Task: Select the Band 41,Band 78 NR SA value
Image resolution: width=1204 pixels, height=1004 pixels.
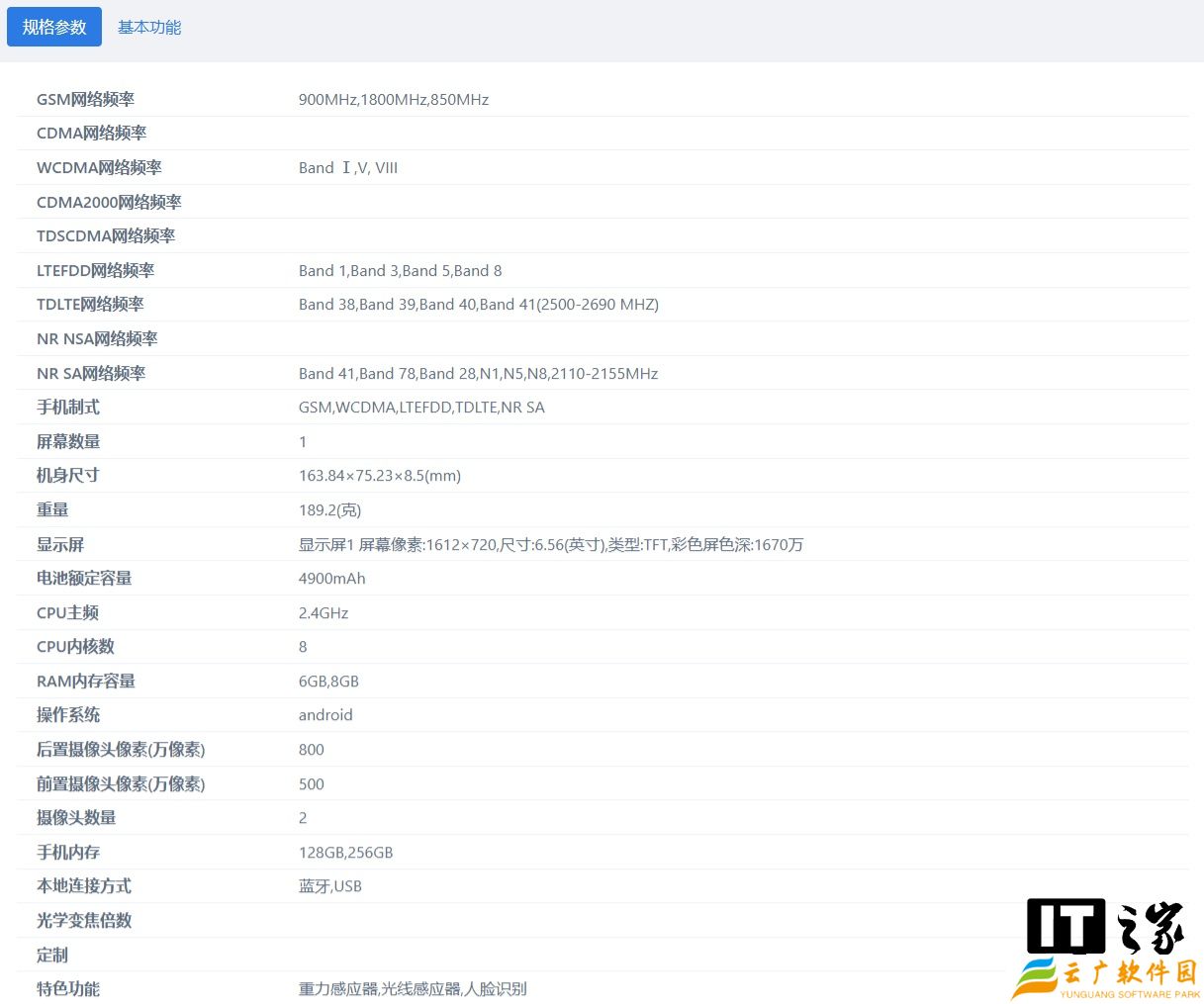Action: pos(479,373)
